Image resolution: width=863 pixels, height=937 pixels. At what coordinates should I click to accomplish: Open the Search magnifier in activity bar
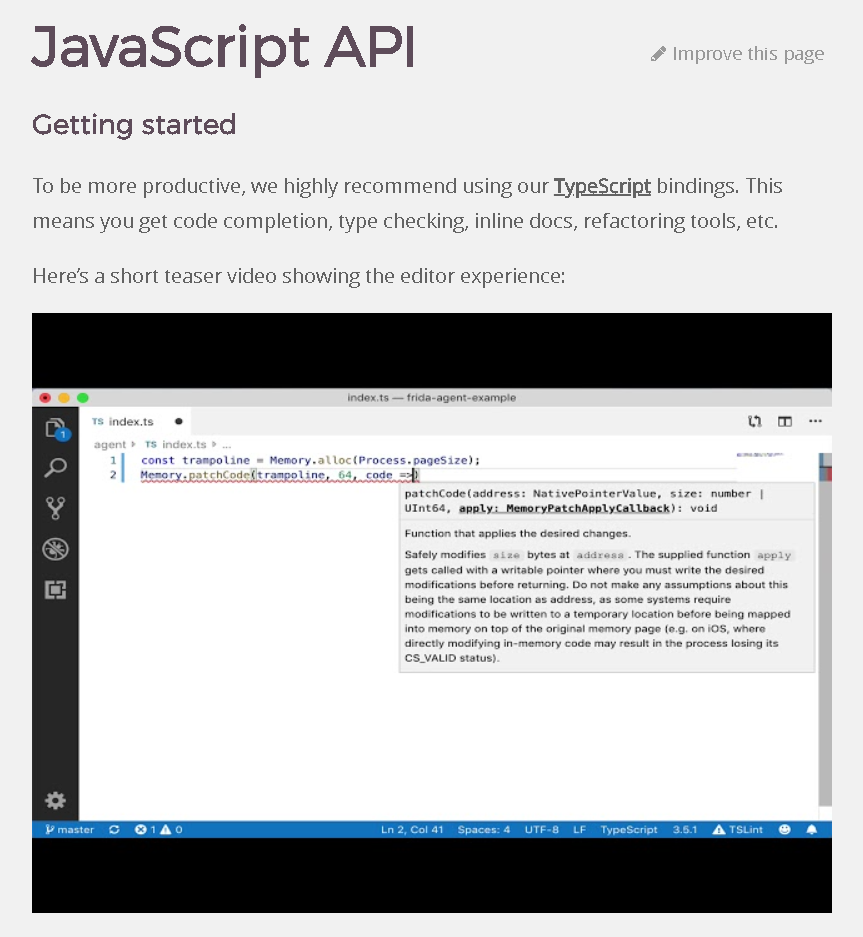(55, 468)
